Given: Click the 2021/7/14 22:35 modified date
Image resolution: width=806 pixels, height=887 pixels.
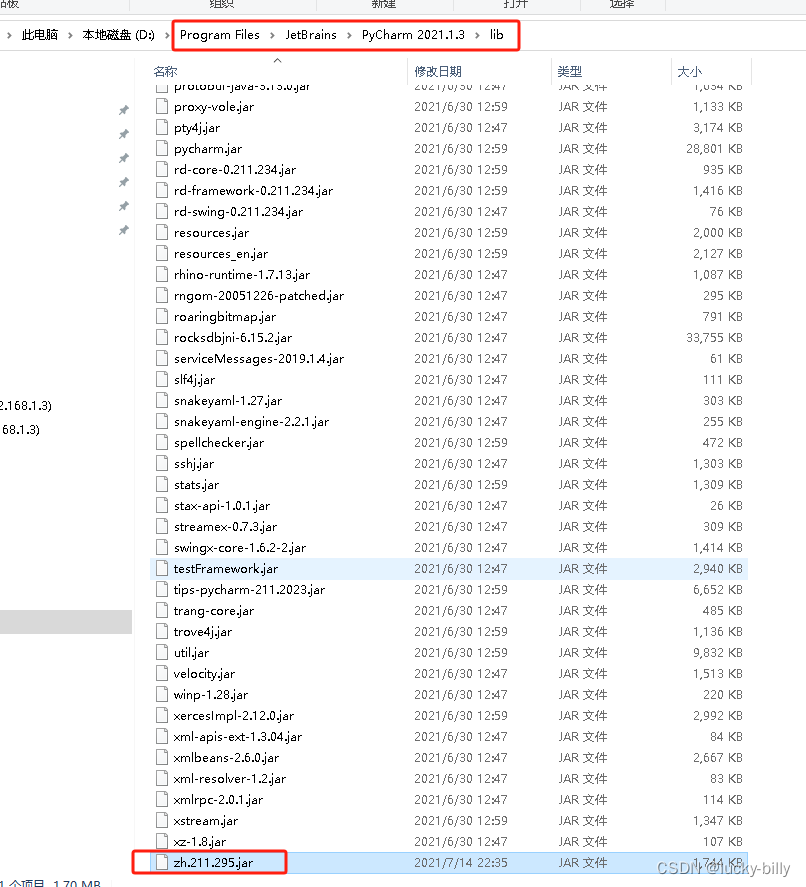Looking at the screenshot, I should click(460, 862).
